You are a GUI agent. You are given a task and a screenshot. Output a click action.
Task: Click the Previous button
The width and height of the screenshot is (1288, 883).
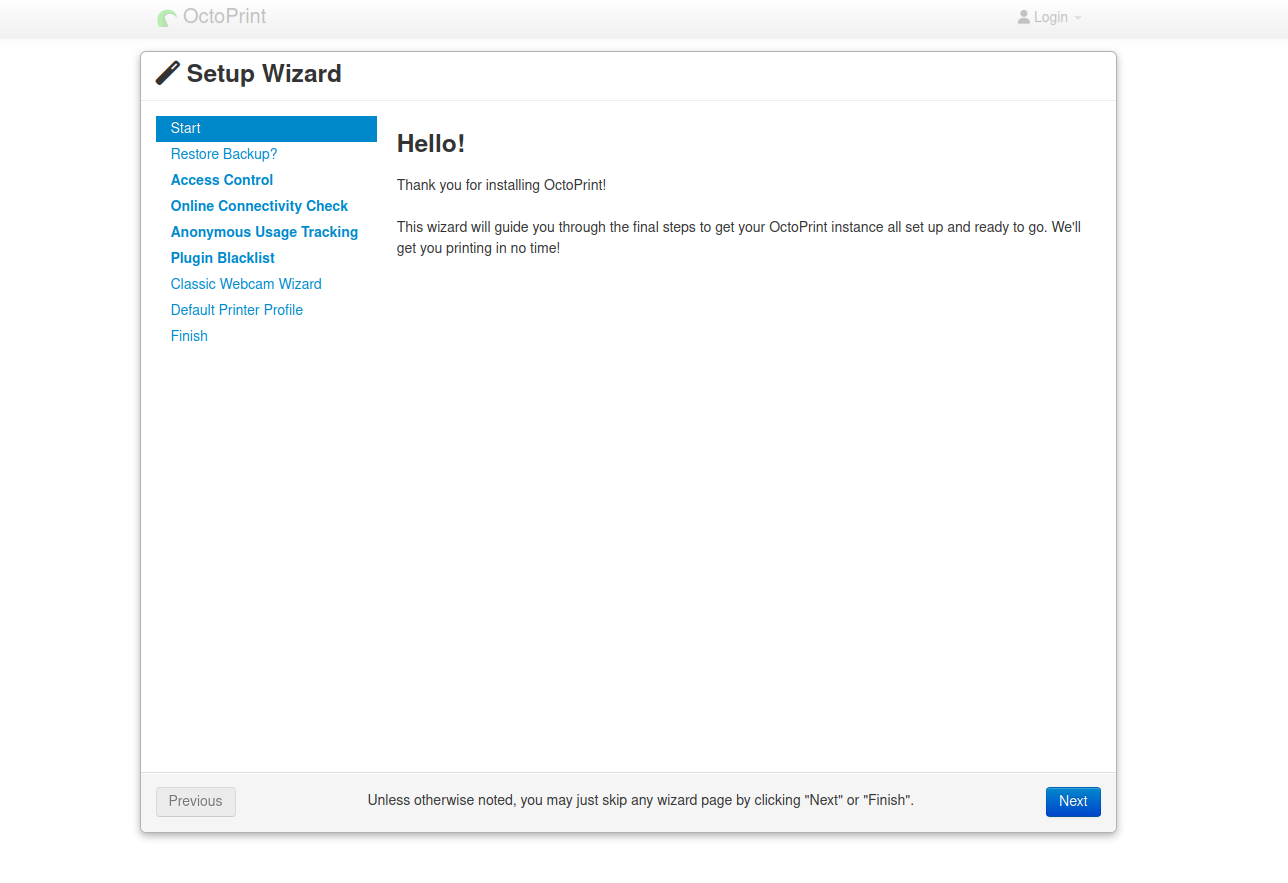196,802
